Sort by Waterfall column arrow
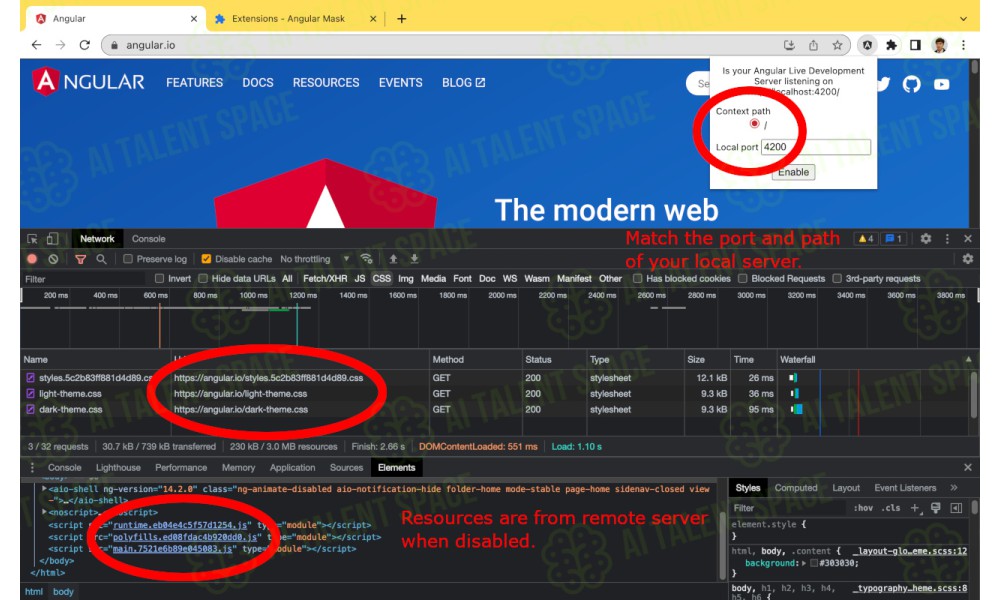 point(969,360)
